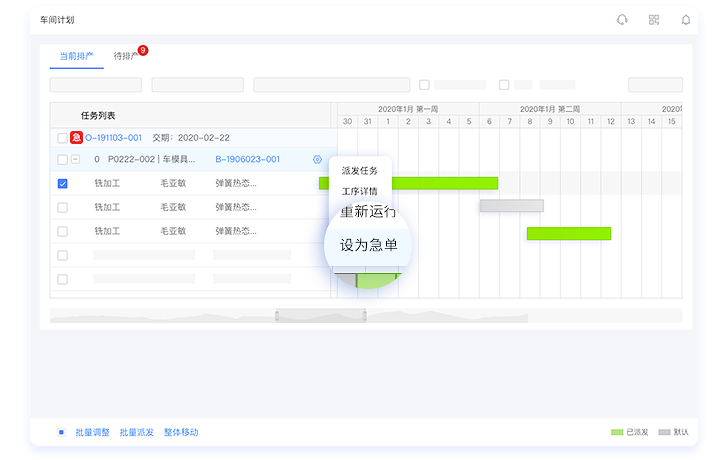This screenshot has width=727, height=460.
Task: Open the first filter dropdown field
Action: (96, 85)
